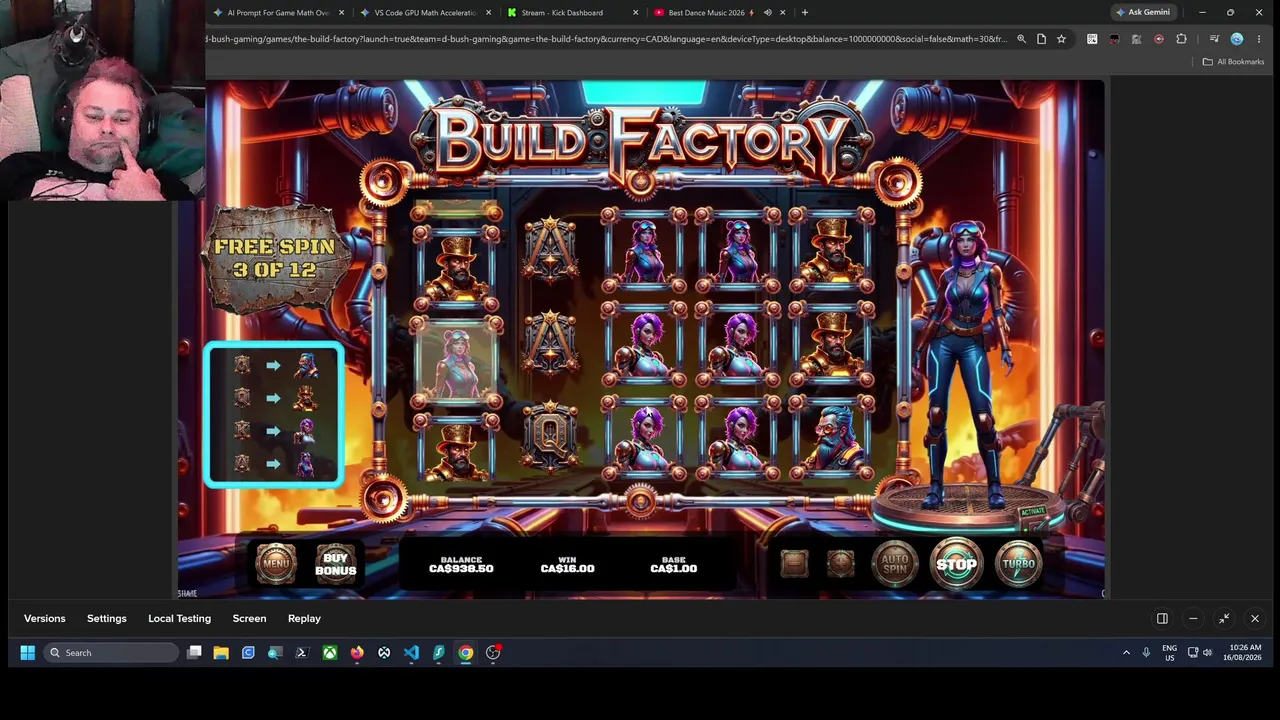Click the browser address bar URL

tap(606, 39)
